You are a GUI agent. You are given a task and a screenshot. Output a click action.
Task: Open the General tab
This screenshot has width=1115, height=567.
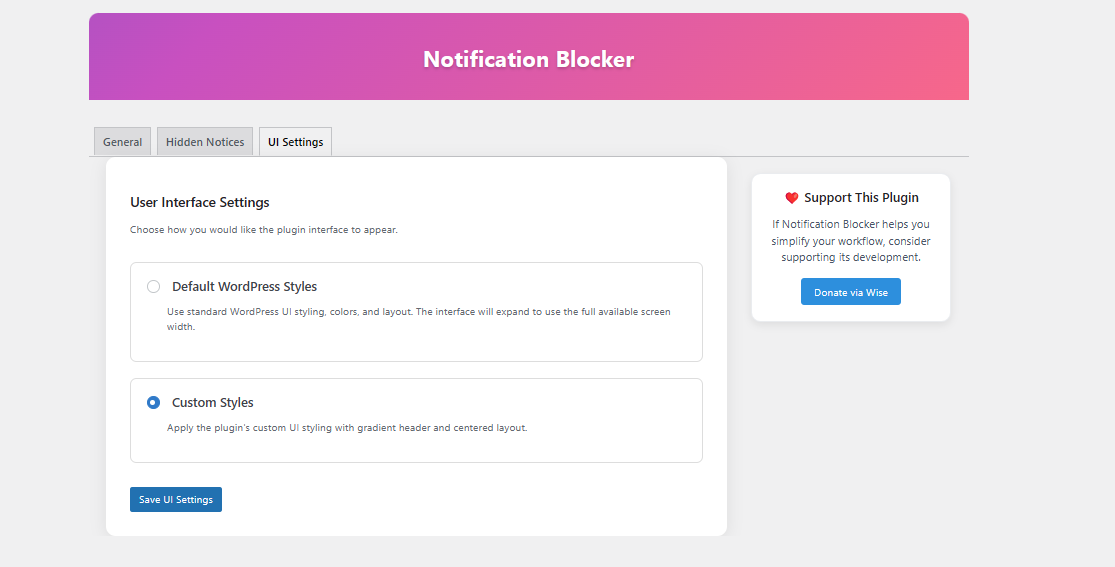point(122,142)
